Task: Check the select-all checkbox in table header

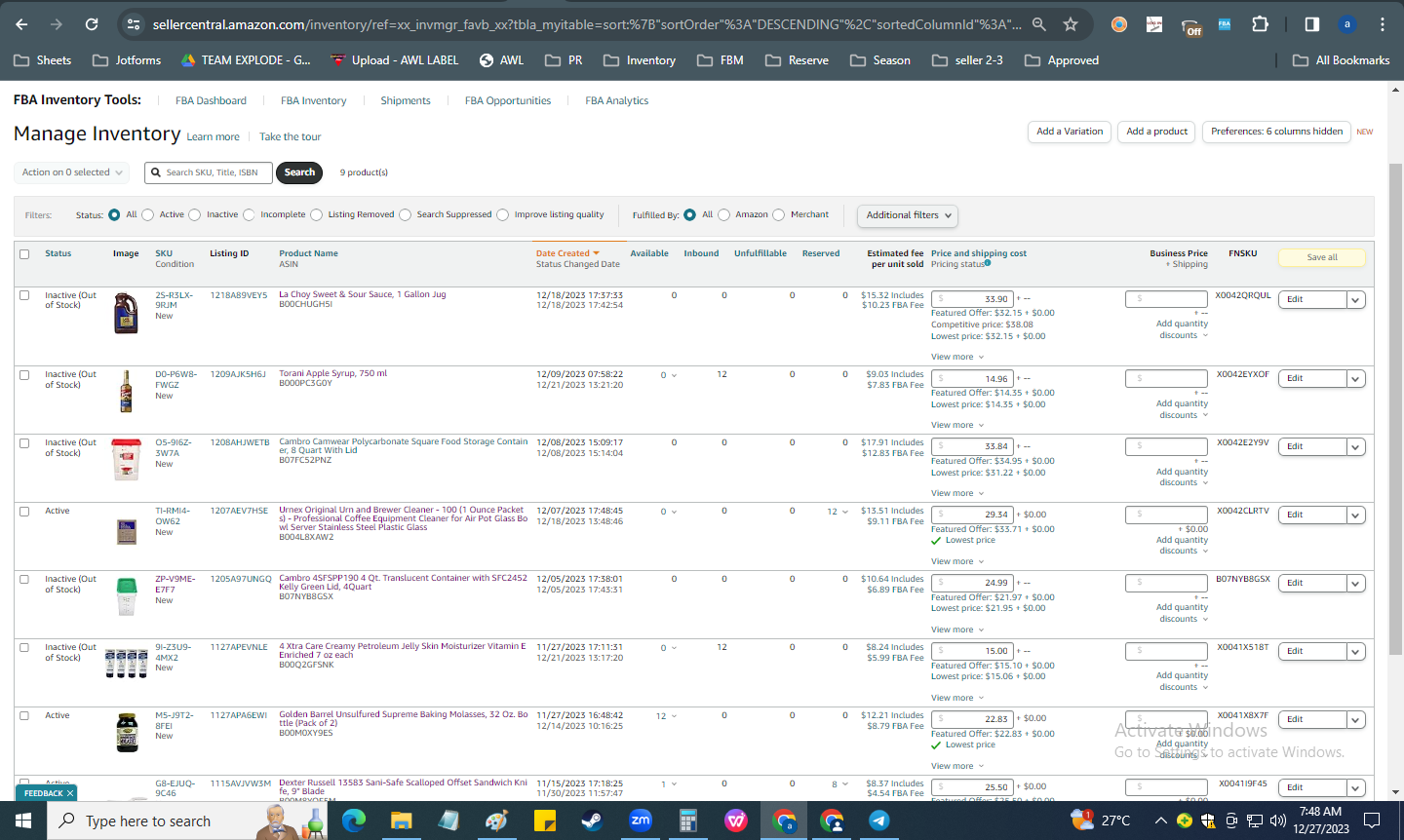Action: coord(24,254)
